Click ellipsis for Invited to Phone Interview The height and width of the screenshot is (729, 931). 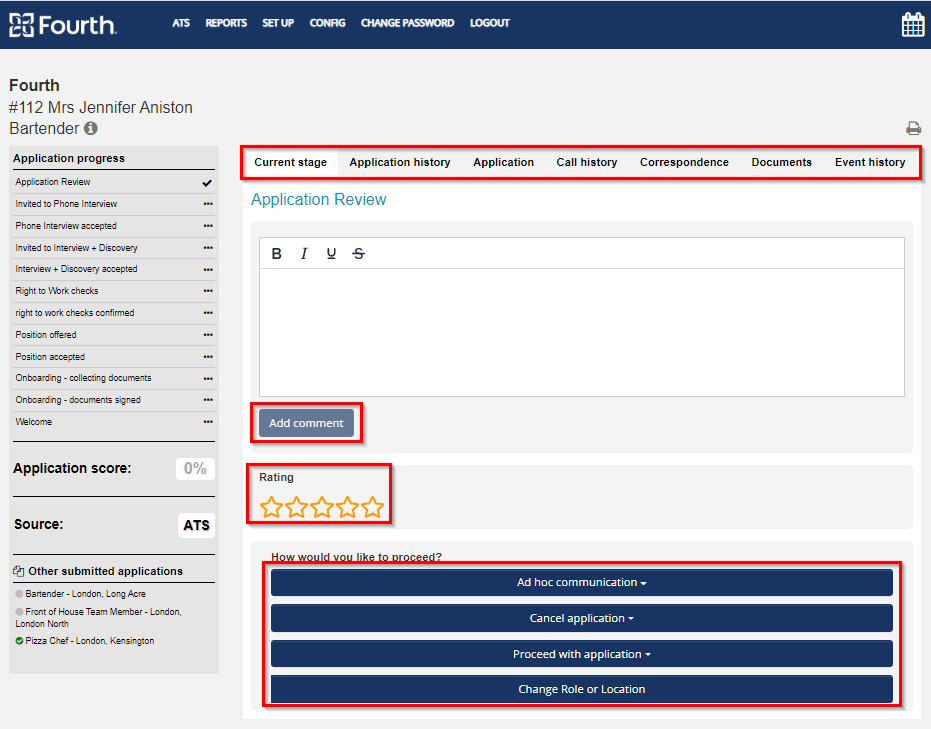tap(208, 204)
